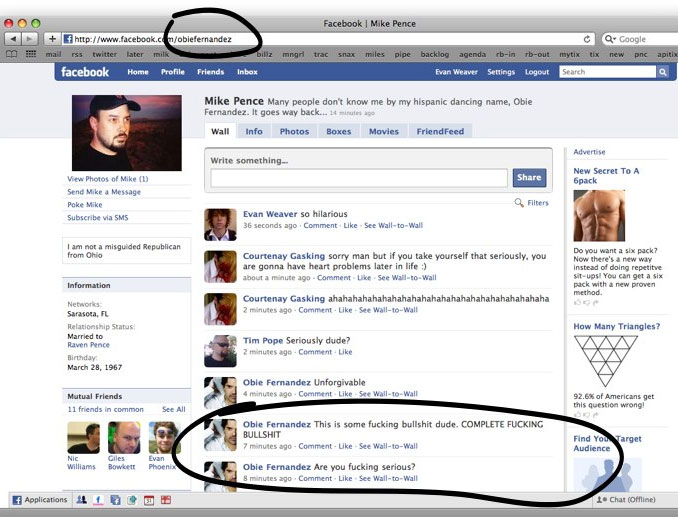This screenshot has height=517, width=678.
Task: Click Mike Pence profile picture
Action: point(127,133)
